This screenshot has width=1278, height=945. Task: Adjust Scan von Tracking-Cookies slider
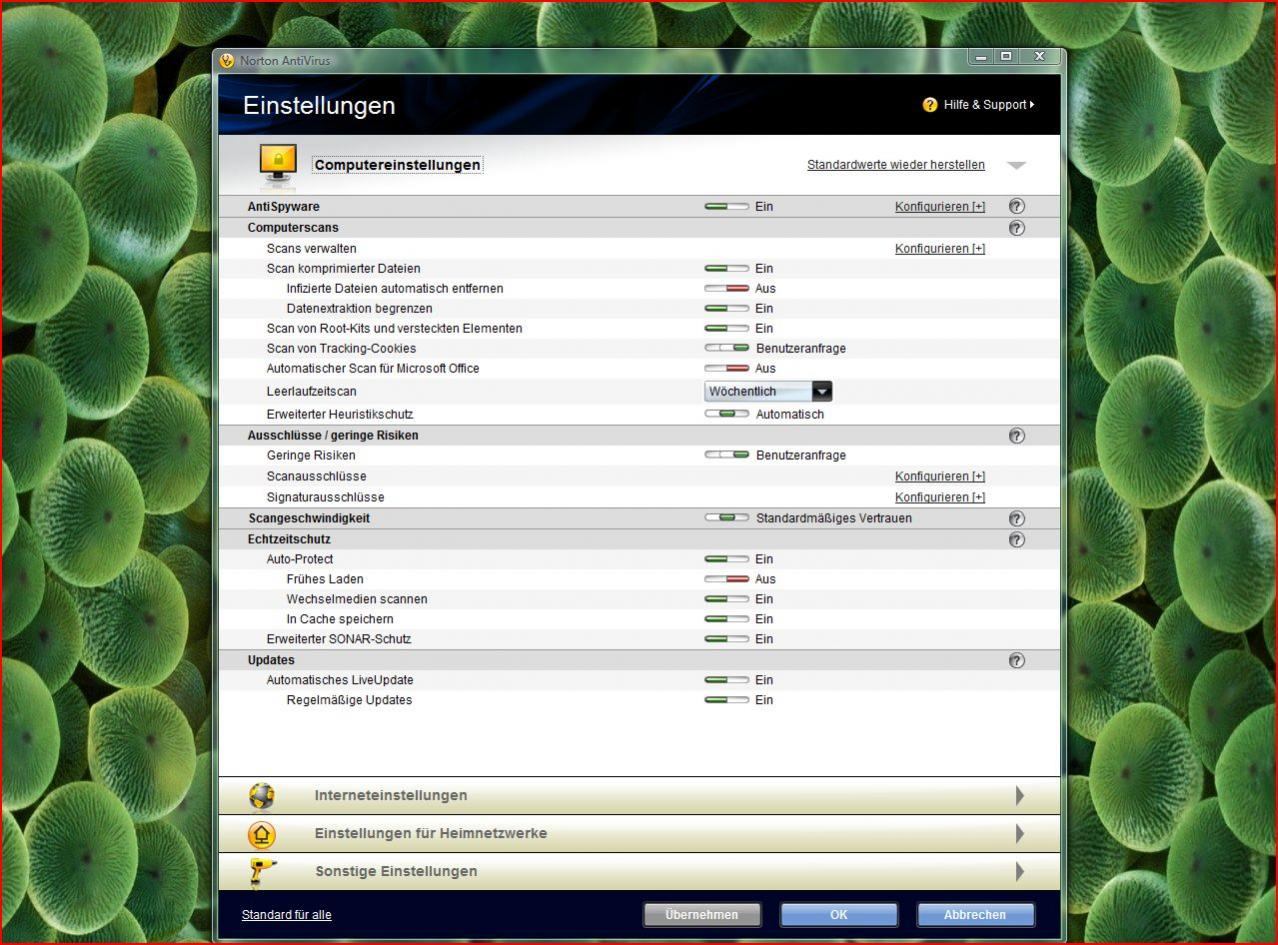tap(727, 348)
